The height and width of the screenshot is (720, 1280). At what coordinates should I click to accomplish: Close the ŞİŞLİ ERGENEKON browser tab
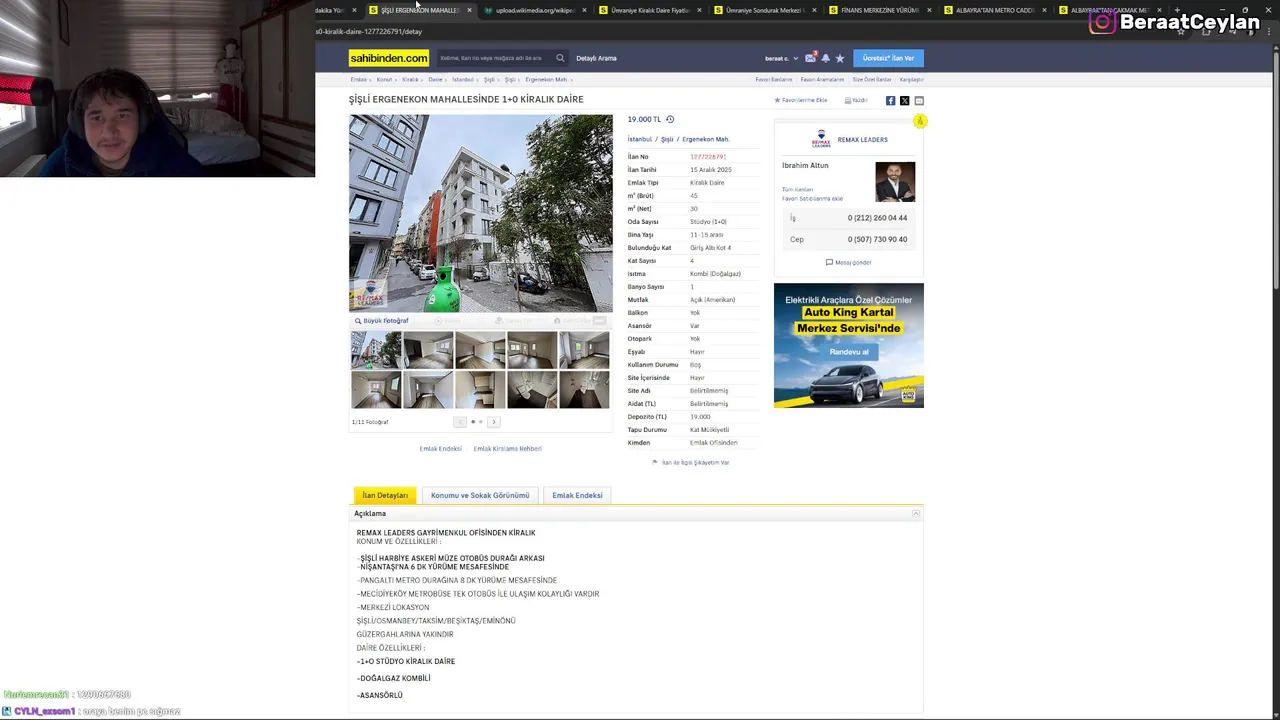coord(469,10)
